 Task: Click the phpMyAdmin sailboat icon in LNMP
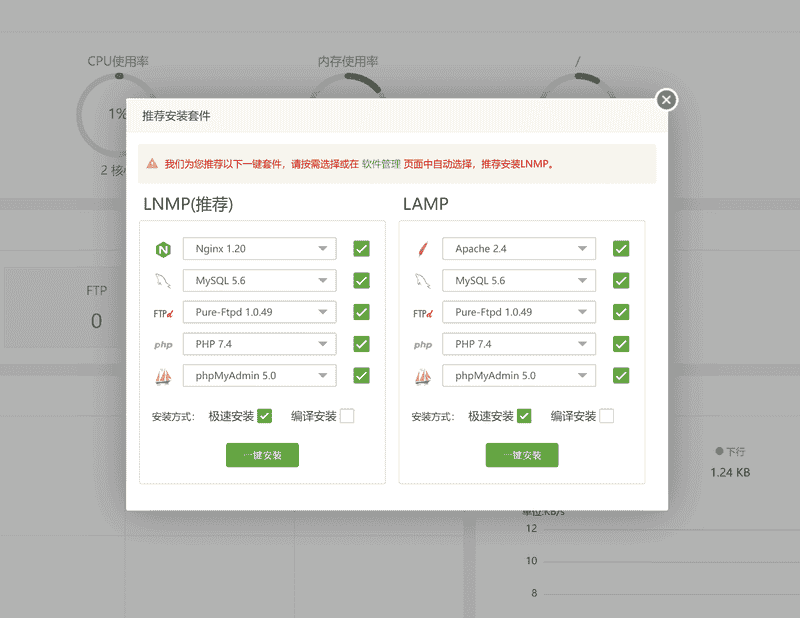pyautogui.click(x=163, y=377)
